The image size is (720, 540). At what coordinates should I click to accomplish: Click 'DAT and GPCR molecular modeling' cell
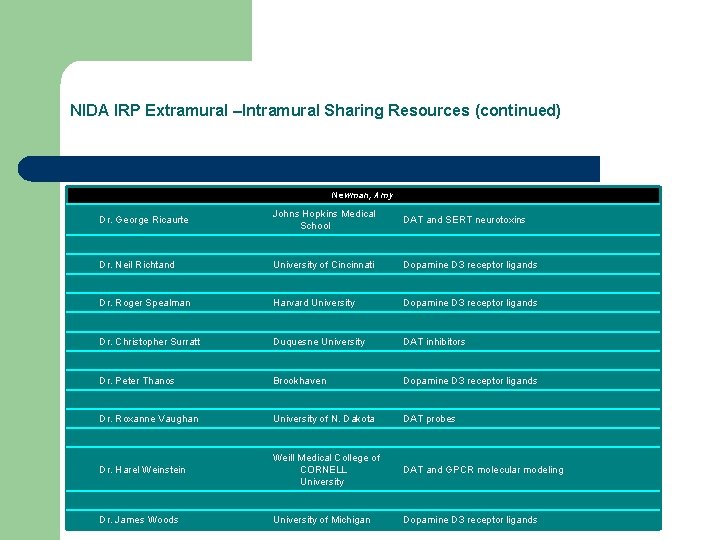click(x=484, y=470)
